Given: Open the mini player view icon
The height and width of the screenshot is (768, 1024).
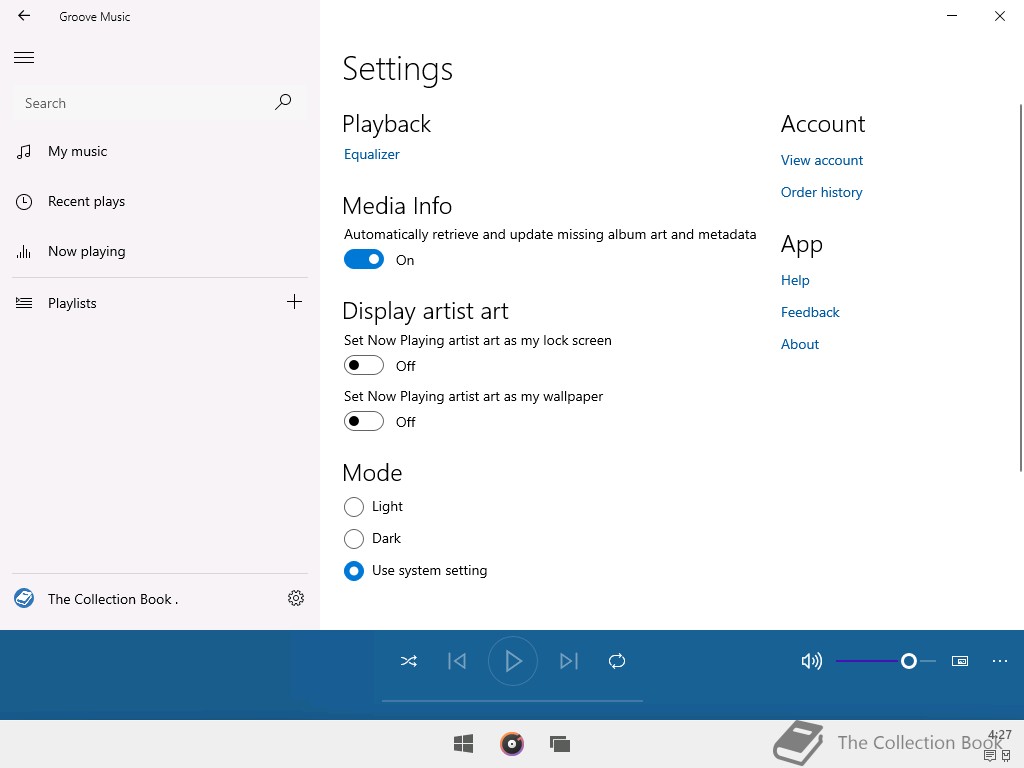Looking at the screenshot, I should tap(960, 661).
